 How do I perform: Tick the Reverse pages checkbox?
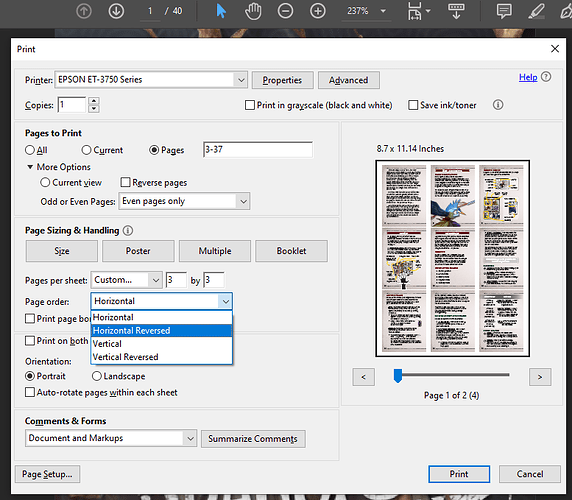[125, 182]
